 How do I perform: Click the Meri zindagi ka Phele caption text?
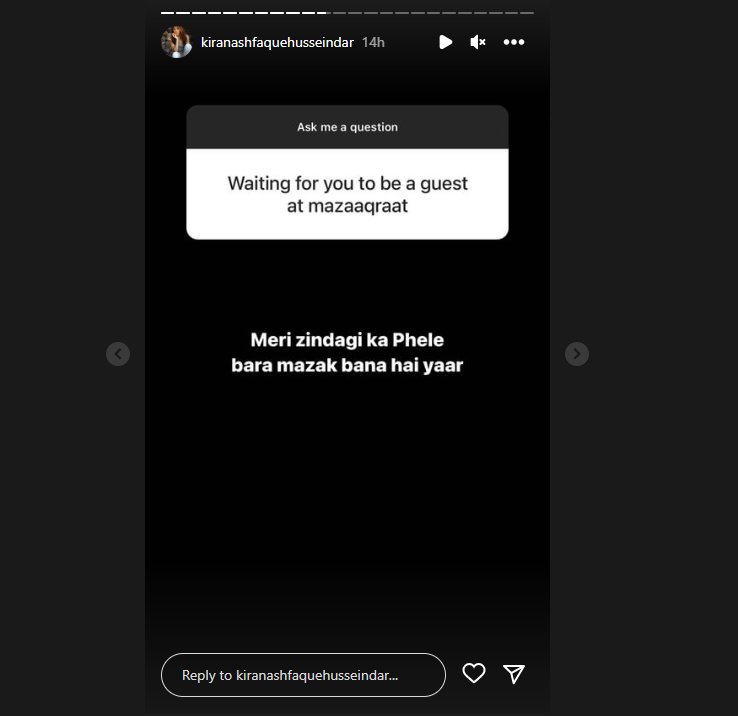pos(347,340)
